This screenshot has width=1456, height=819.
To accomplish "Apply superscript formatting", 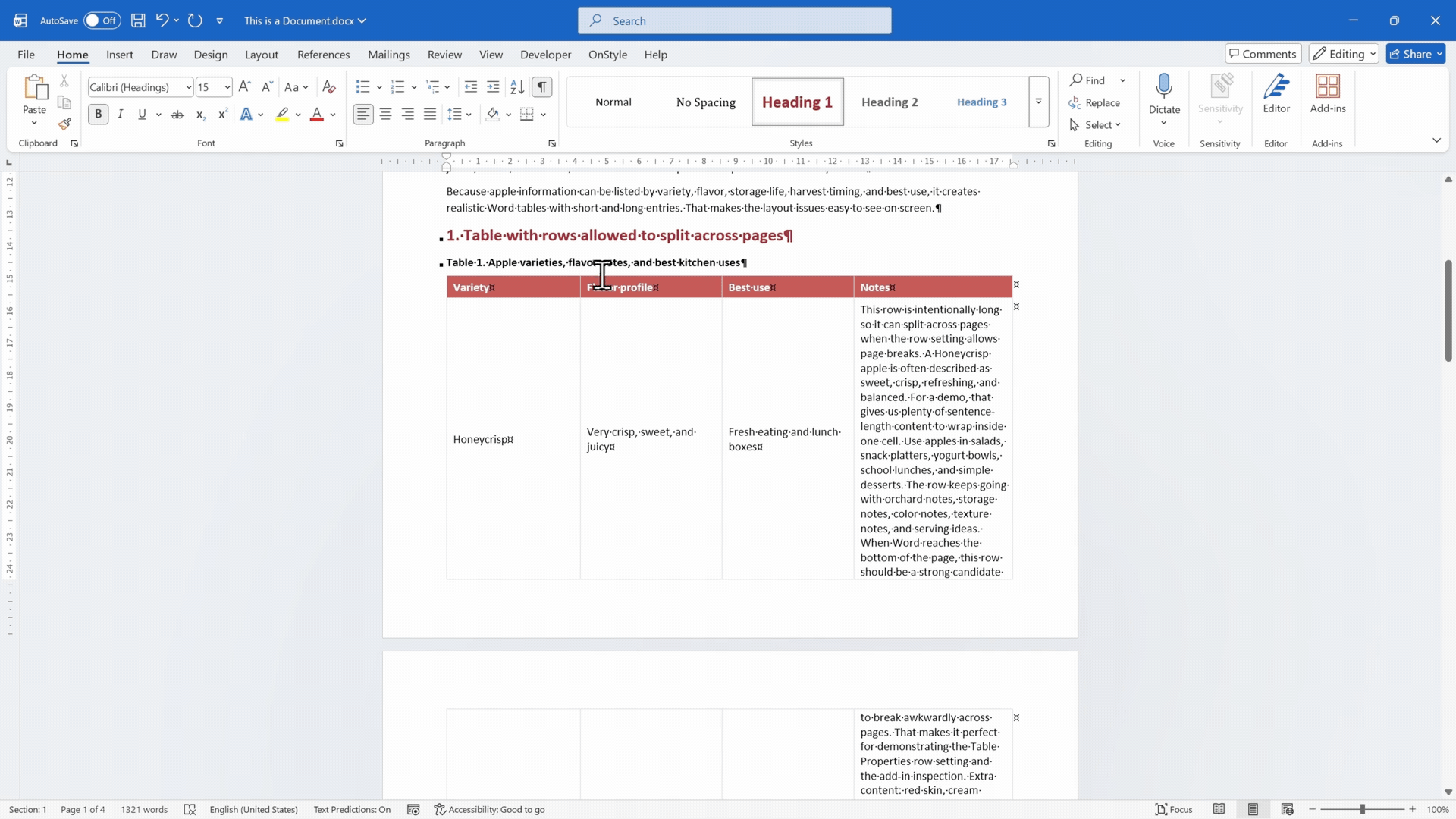I will tap(222, 115).
